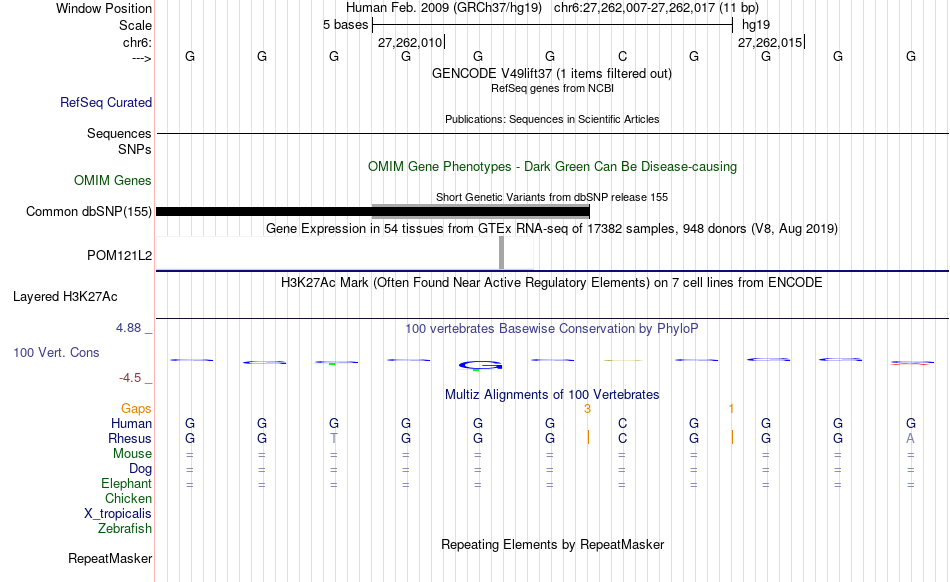
Task: Click the C base in Rhesus row
Action: click(x=622, y=438)
